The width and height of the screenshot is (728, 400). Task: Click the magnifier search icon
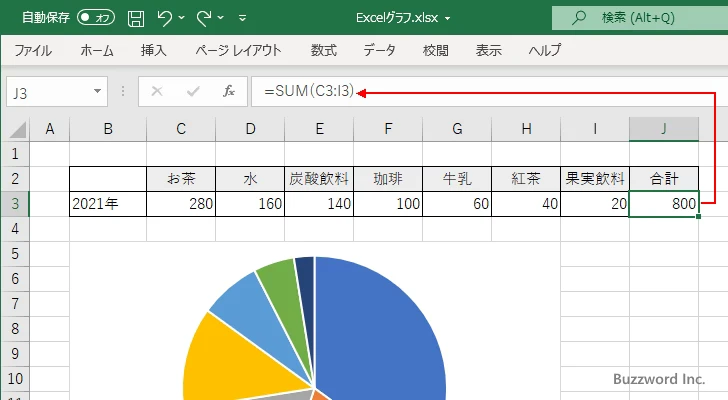[x=578, y=18]
